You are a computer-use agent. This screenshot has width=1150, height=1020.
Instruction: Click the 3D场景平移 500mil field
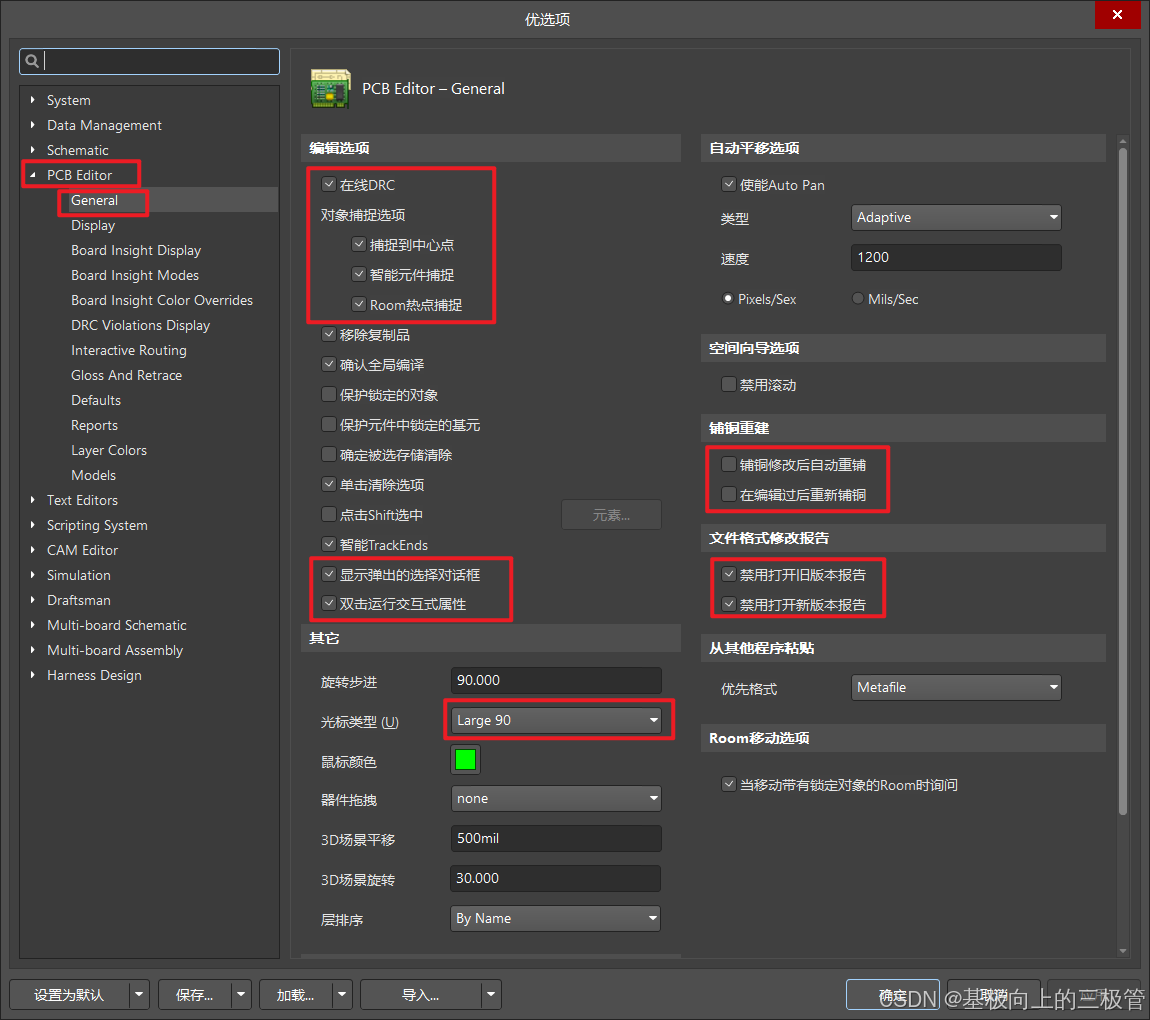tap(556, 838)
